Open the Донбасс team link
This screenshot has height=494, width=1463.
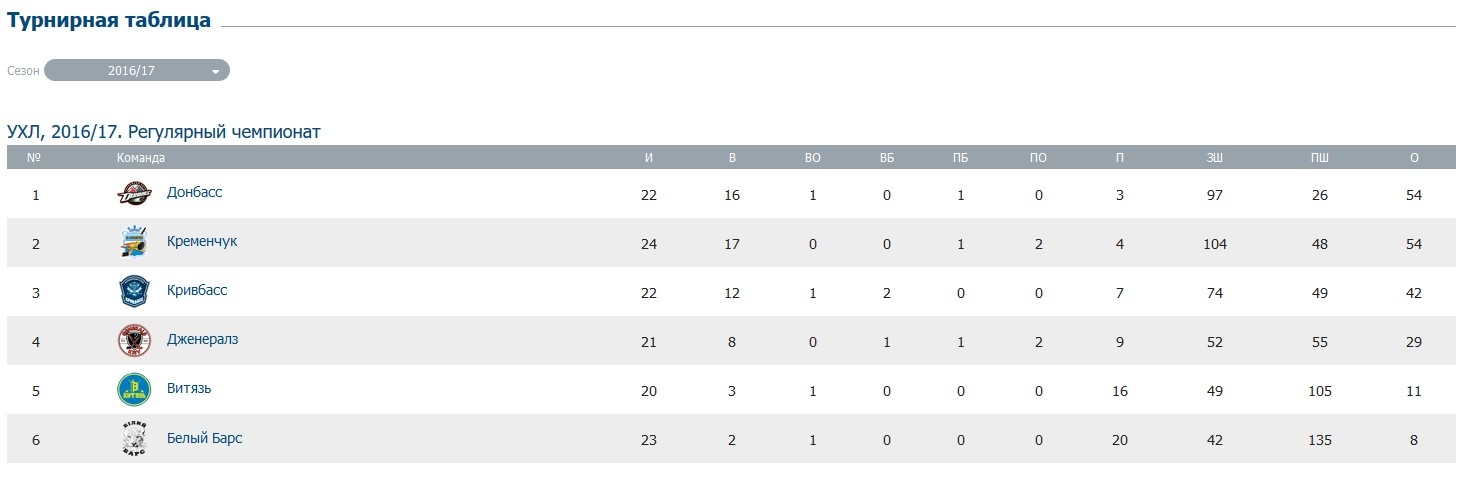(195, 192)
